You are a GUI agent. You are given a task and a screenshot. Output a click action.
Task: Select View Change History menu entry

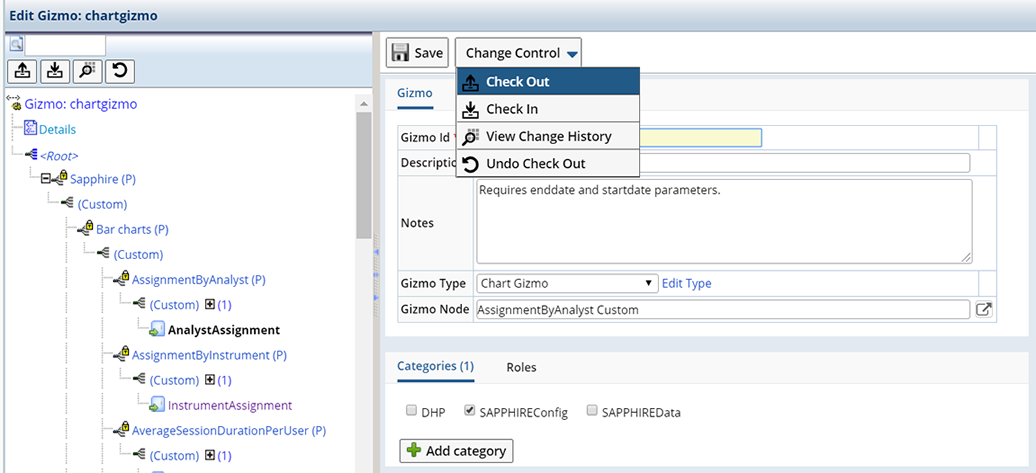(548, 136)
